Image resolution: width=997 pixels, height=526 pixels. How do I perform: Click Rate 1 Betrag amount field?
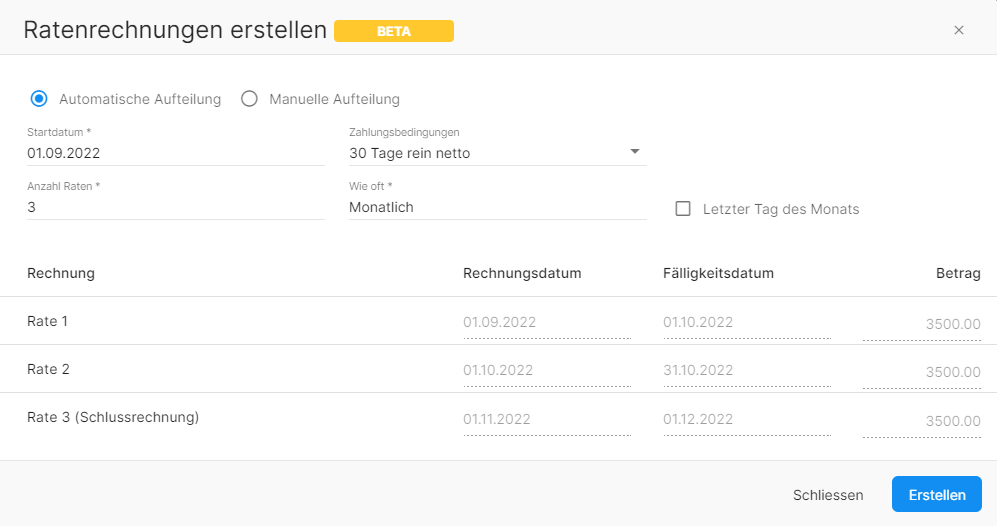coord(922,324)
